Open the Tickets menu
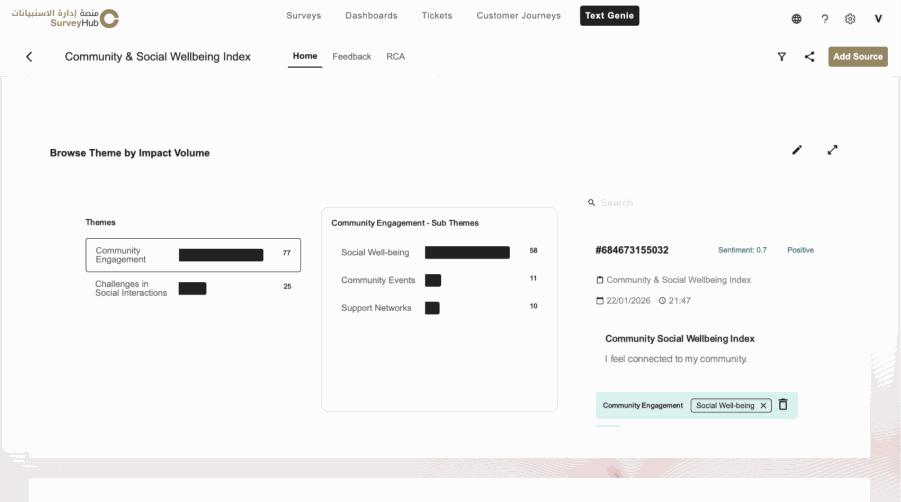This screenshot has height=502, width=901. pos(437,16)
